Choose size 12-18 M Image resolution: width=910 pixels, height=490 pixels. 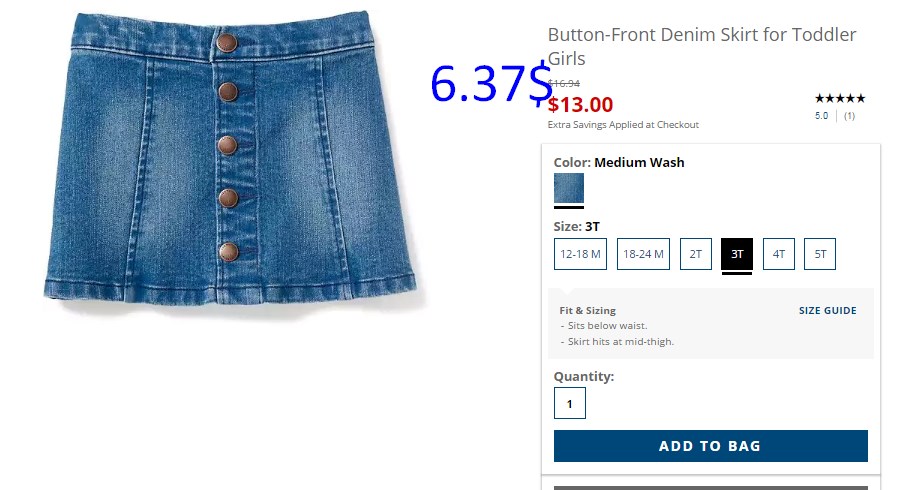tap(580, 254)
